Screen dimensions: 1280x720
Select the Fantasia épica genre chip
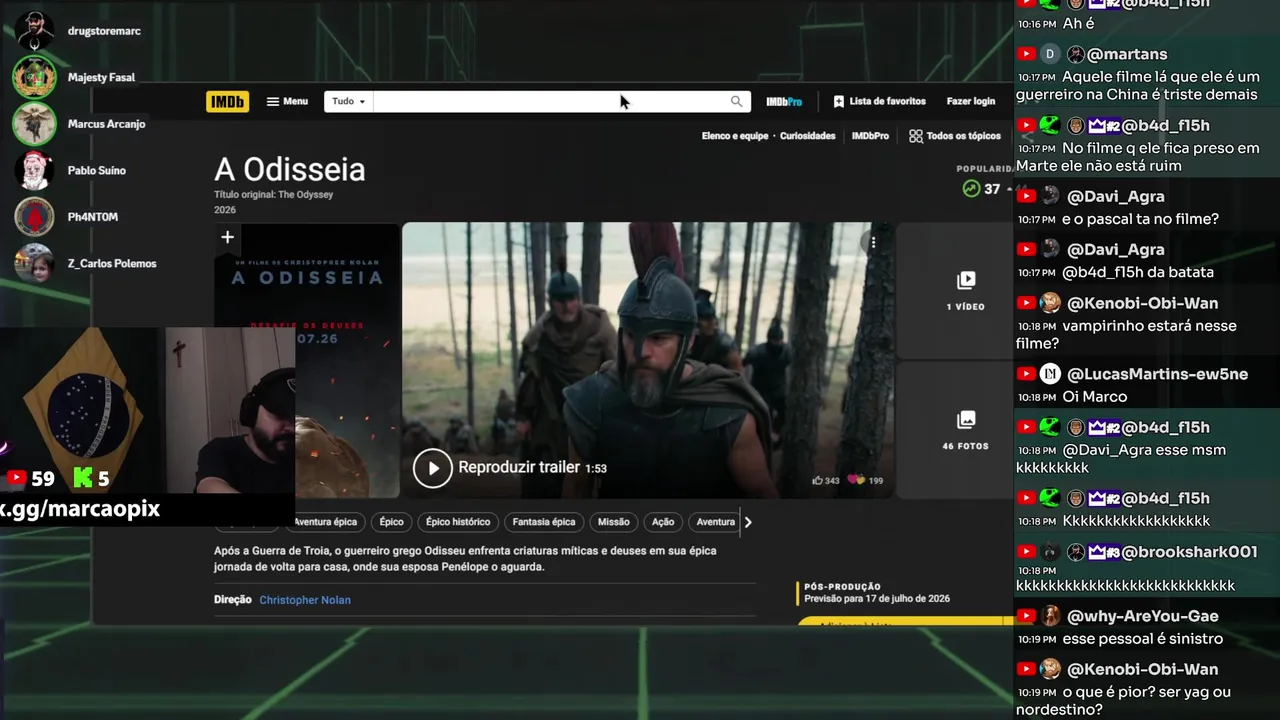click(544, 522)
